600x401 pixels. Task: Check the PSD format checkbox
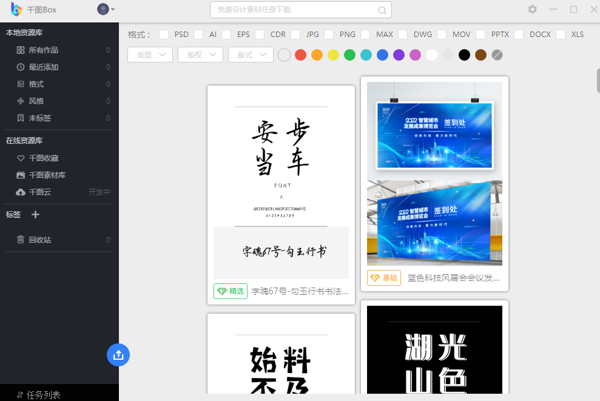coord(165,34)
